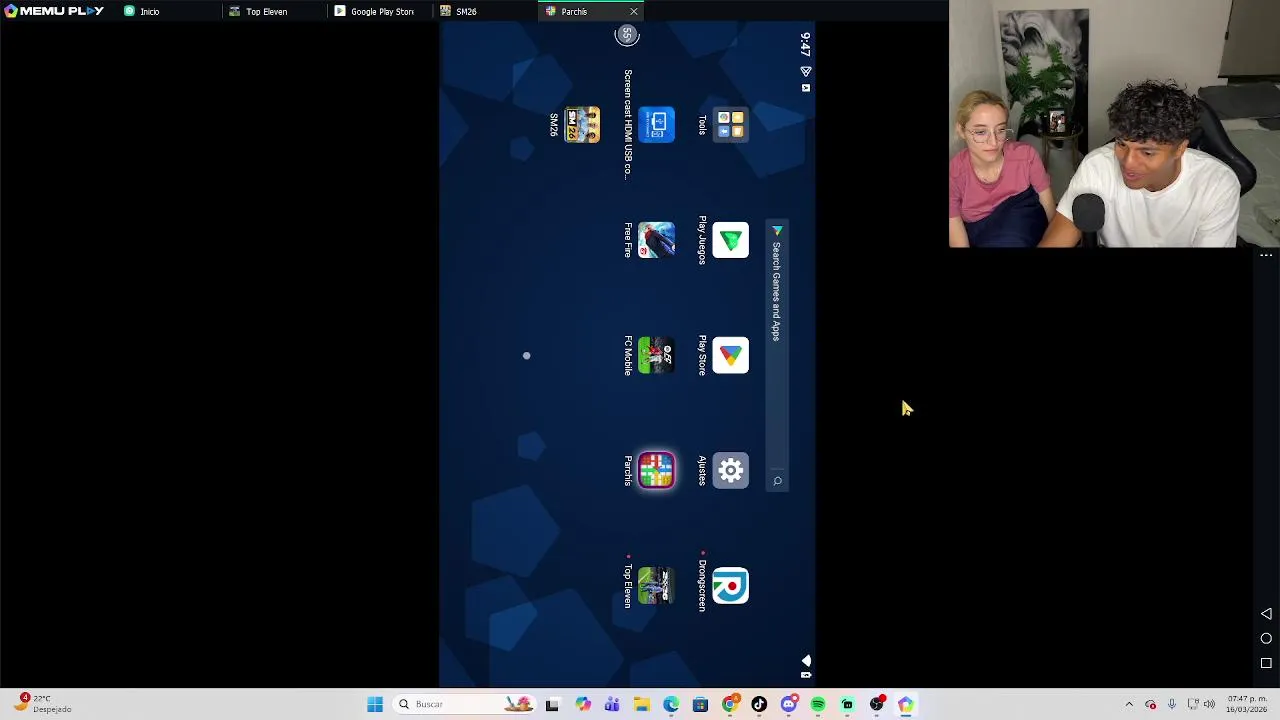Open the volume tray control
This screenshot has height=720, width=1280.
tap(1209, 704)
